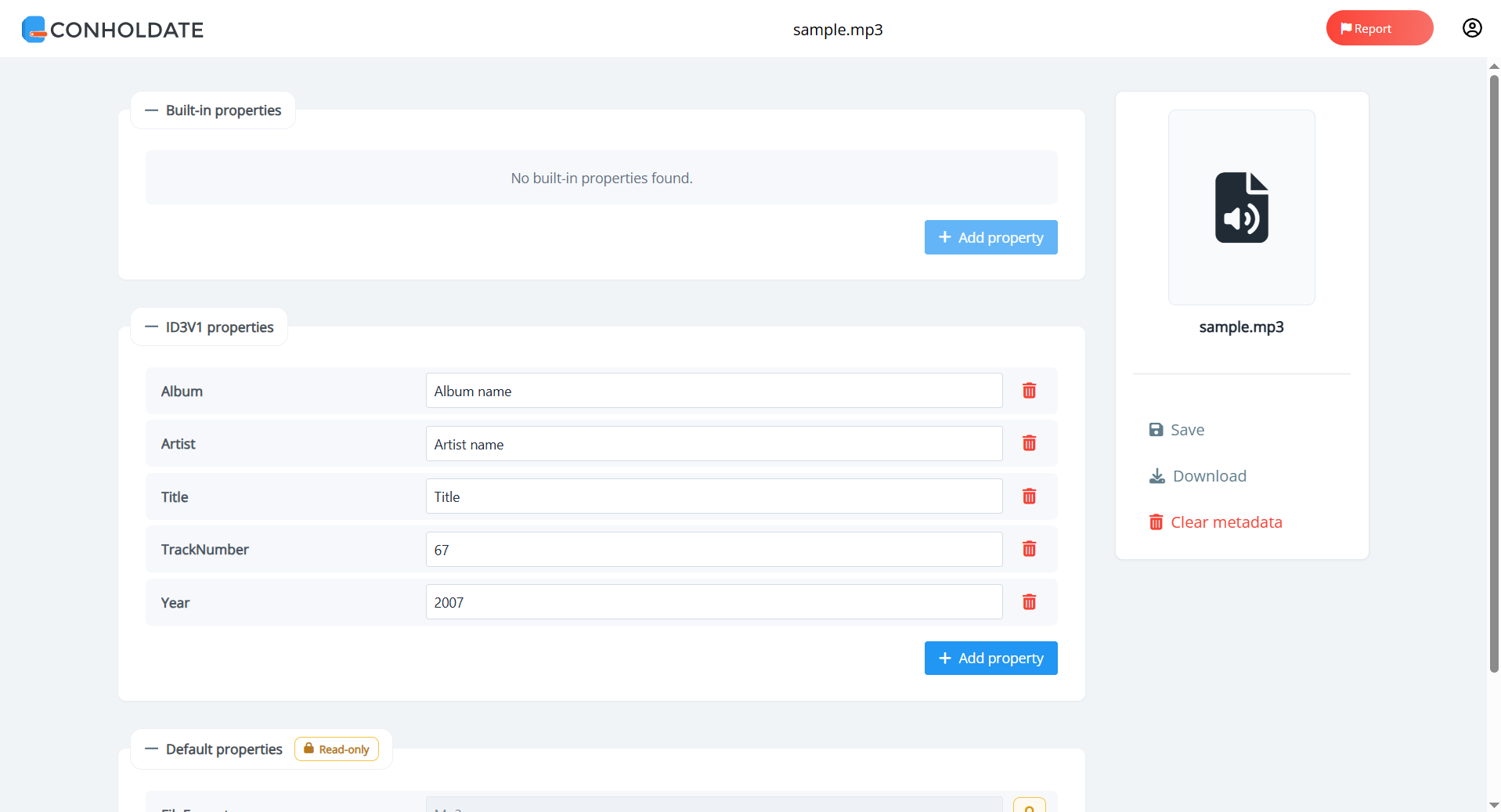The height and width of the screenshot is (812, 1501).
Task: Click the page vertical scrollbar
Action: (1493, 373)
